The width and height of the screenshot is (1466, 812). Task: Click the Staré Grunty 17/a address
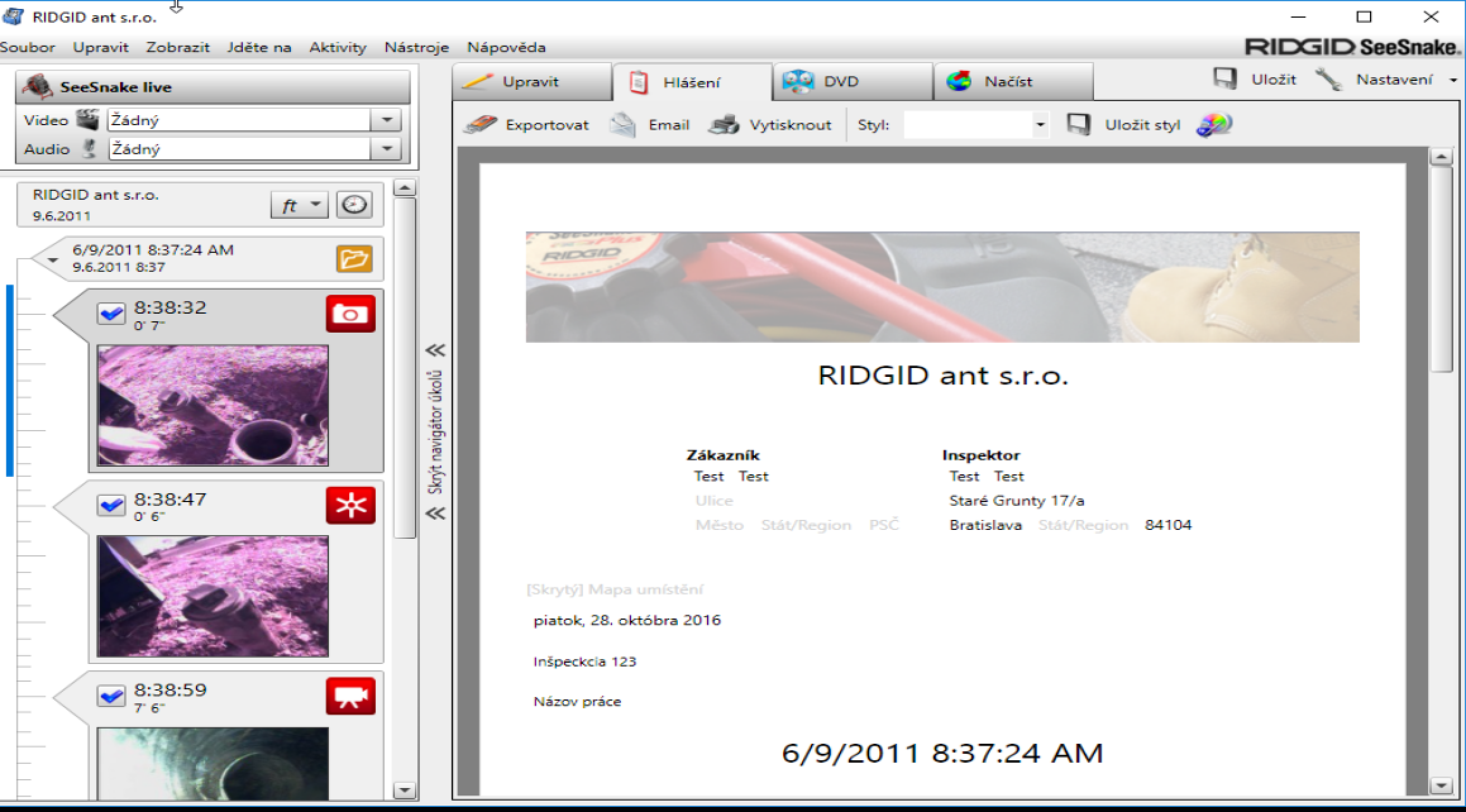(1017, 501)
